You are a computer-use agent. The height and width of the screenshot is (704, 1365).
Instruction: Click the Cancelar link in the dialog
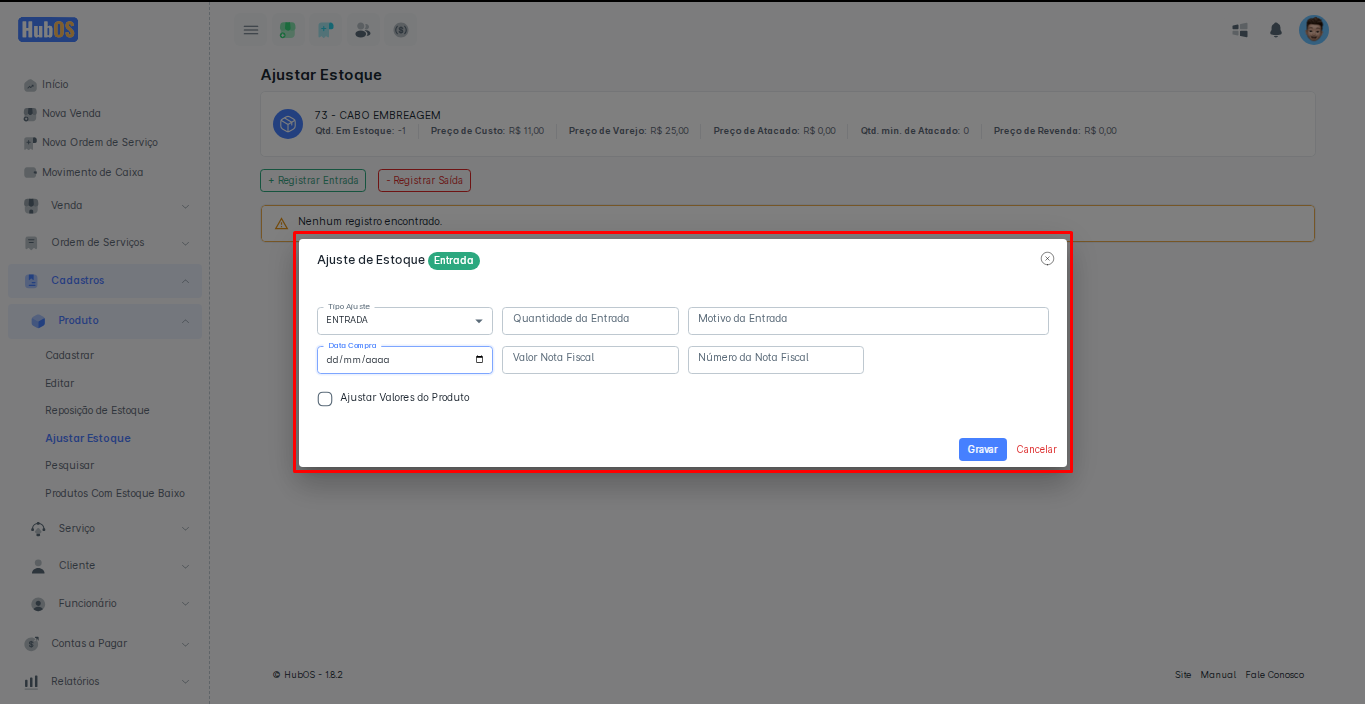(1036, 450)
